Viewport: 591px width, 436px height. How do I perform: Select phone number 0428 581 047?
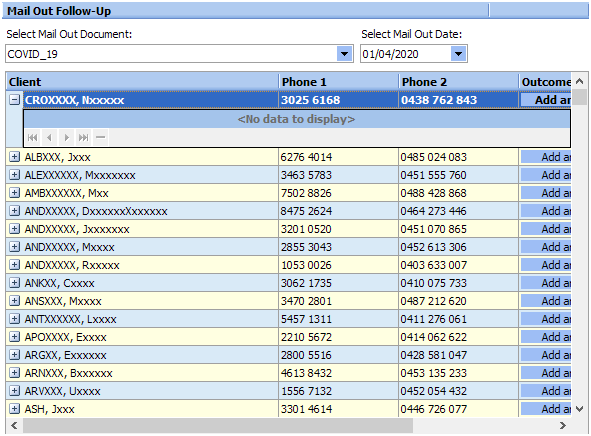433,355
